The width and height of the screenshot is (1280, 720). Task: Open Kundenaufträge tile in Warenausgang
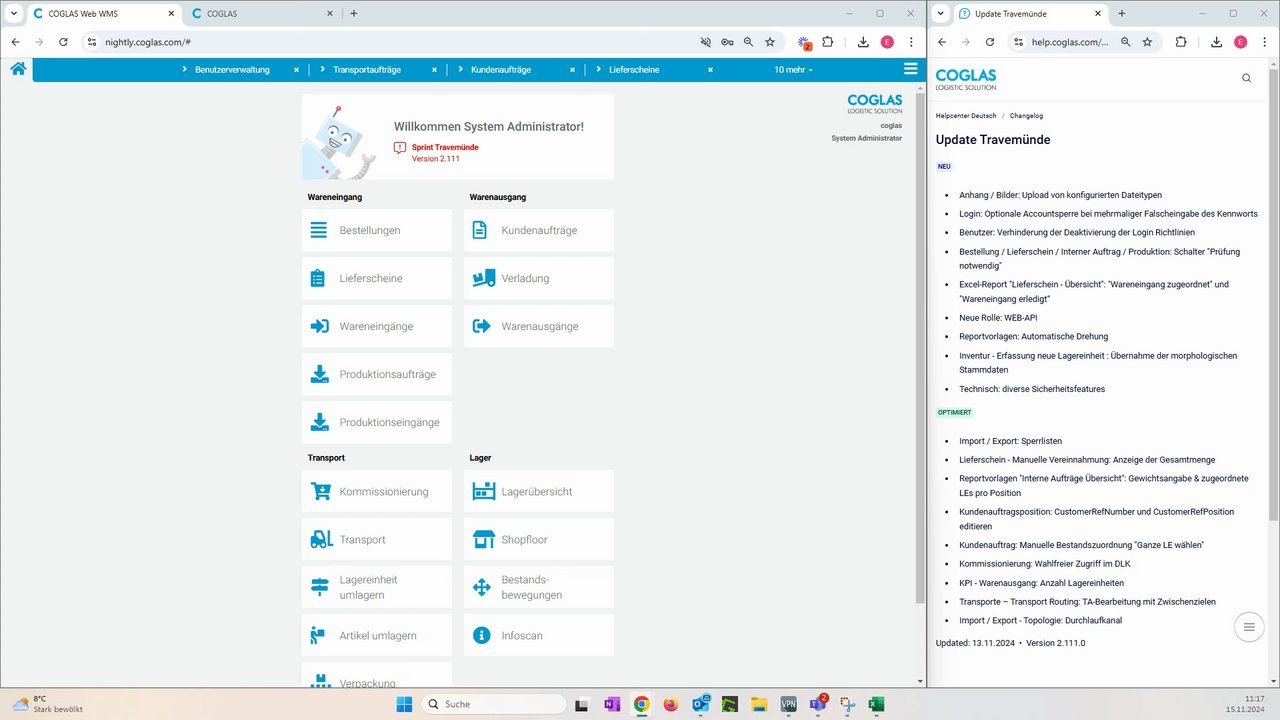pyautogui.click(x=539, y=230)
